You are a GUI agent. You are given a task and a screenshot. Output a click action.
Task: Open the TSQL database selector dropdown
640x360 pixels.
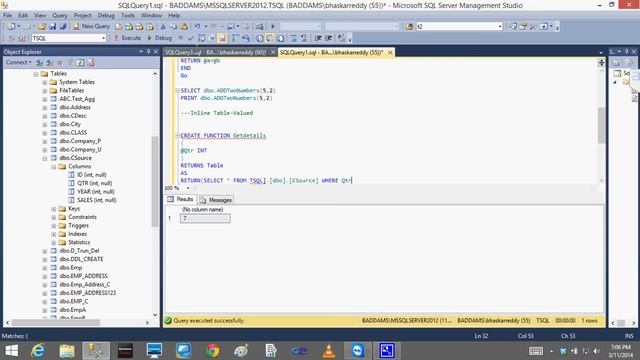click(x=103, y=38)
